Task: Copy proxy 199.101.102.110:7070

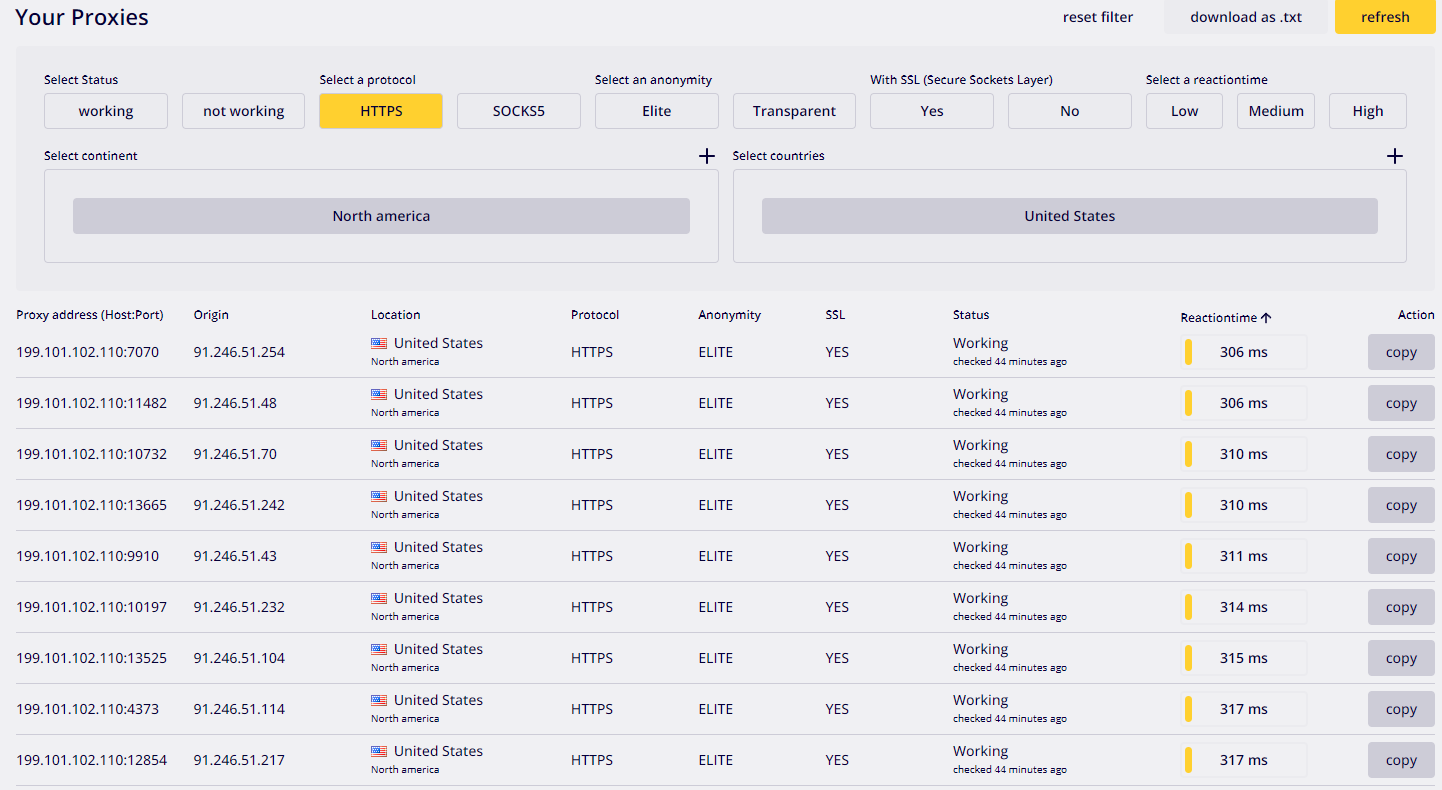Action: tap(1400, 352)
